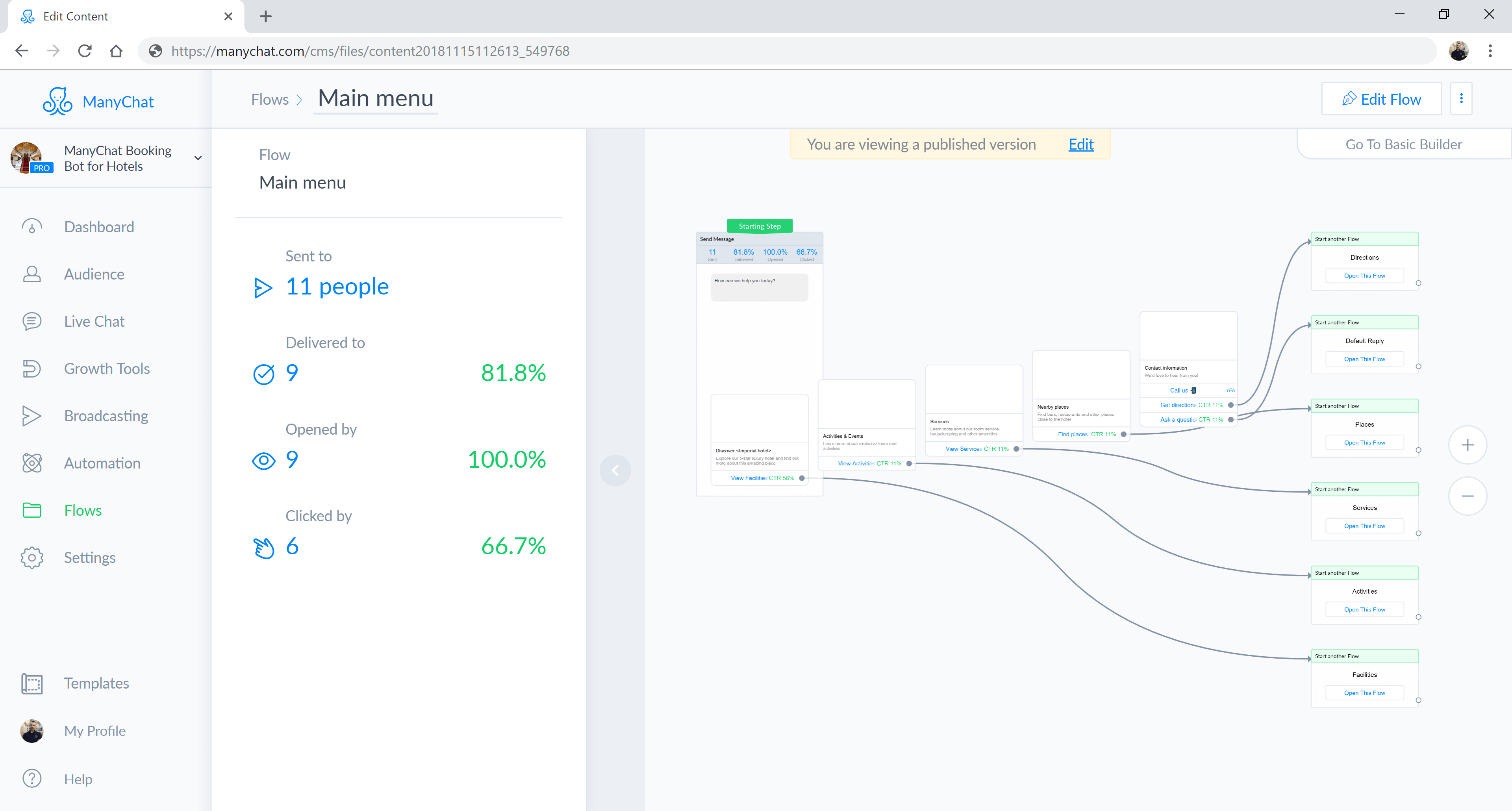Click the Delivered checkmark circle icon

(263, 374)
